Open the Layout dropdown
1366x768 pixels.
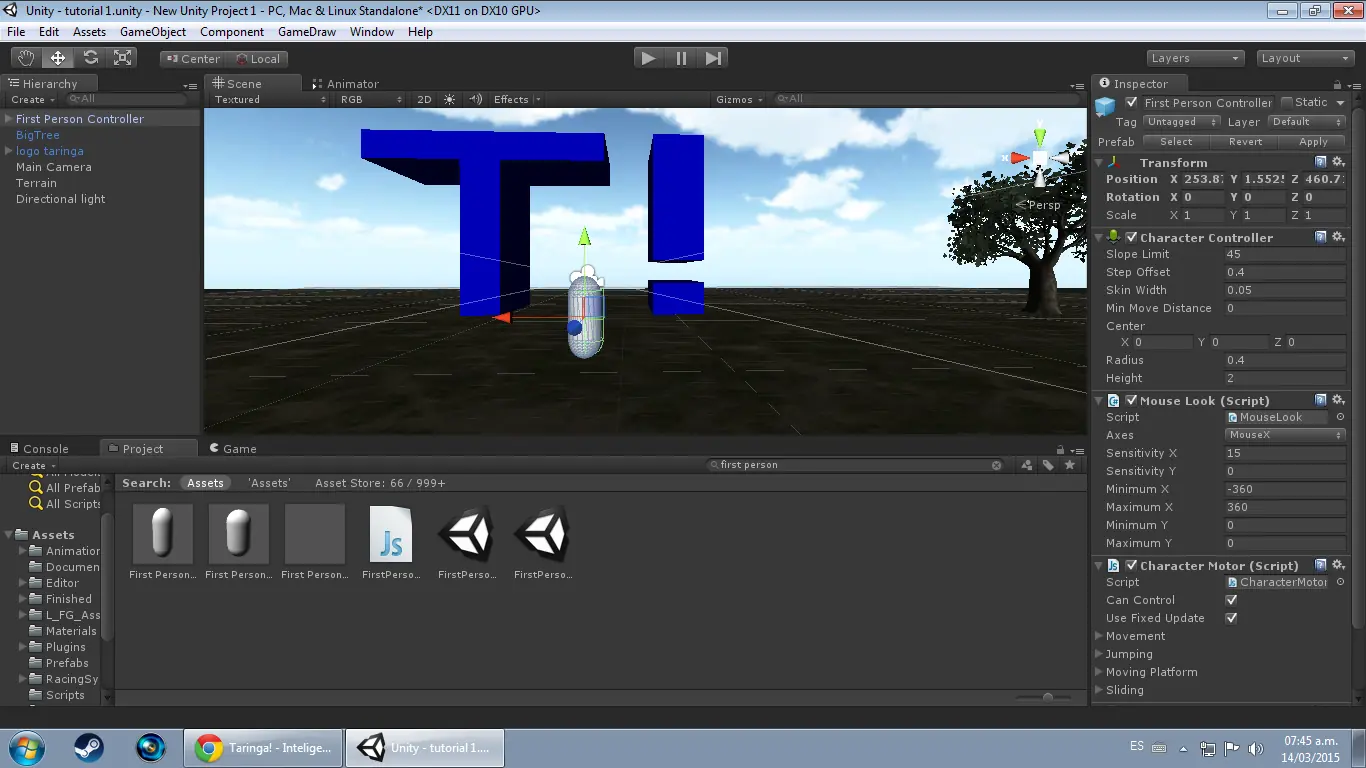coord(1305,59)
